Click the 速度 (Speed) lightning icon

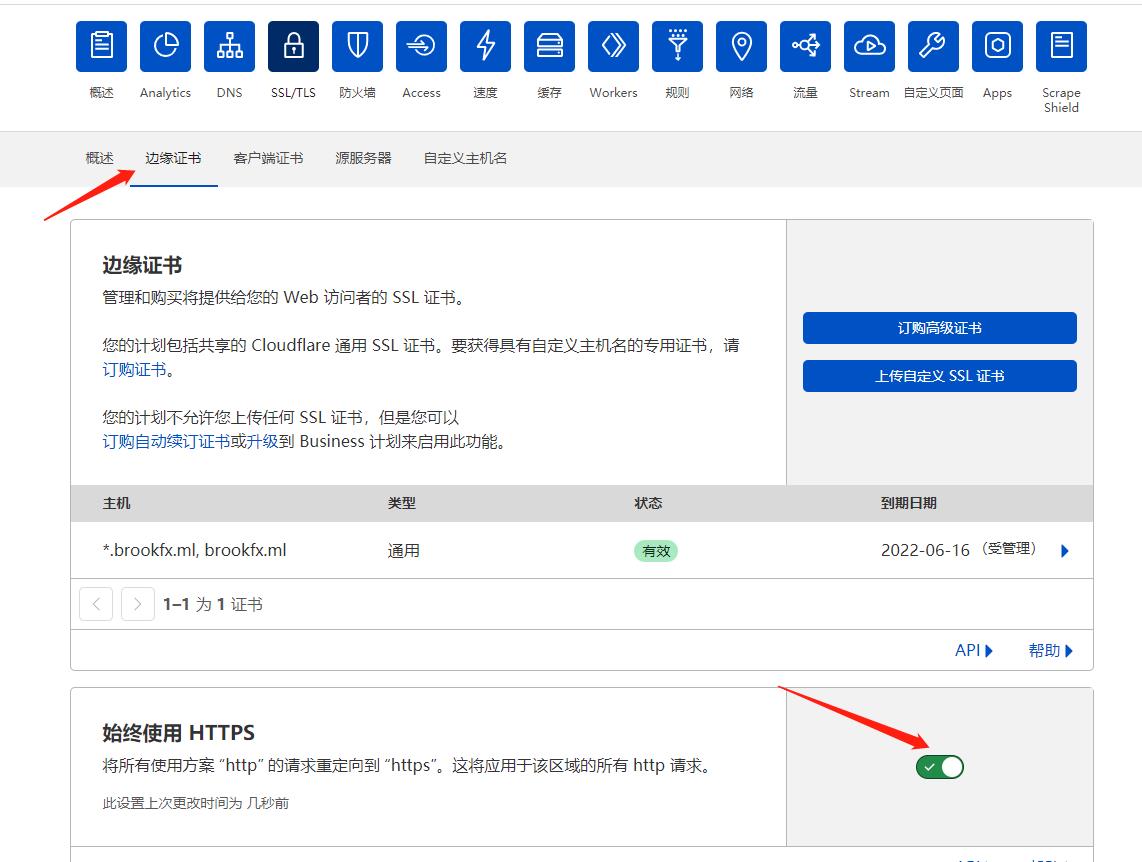485,46
